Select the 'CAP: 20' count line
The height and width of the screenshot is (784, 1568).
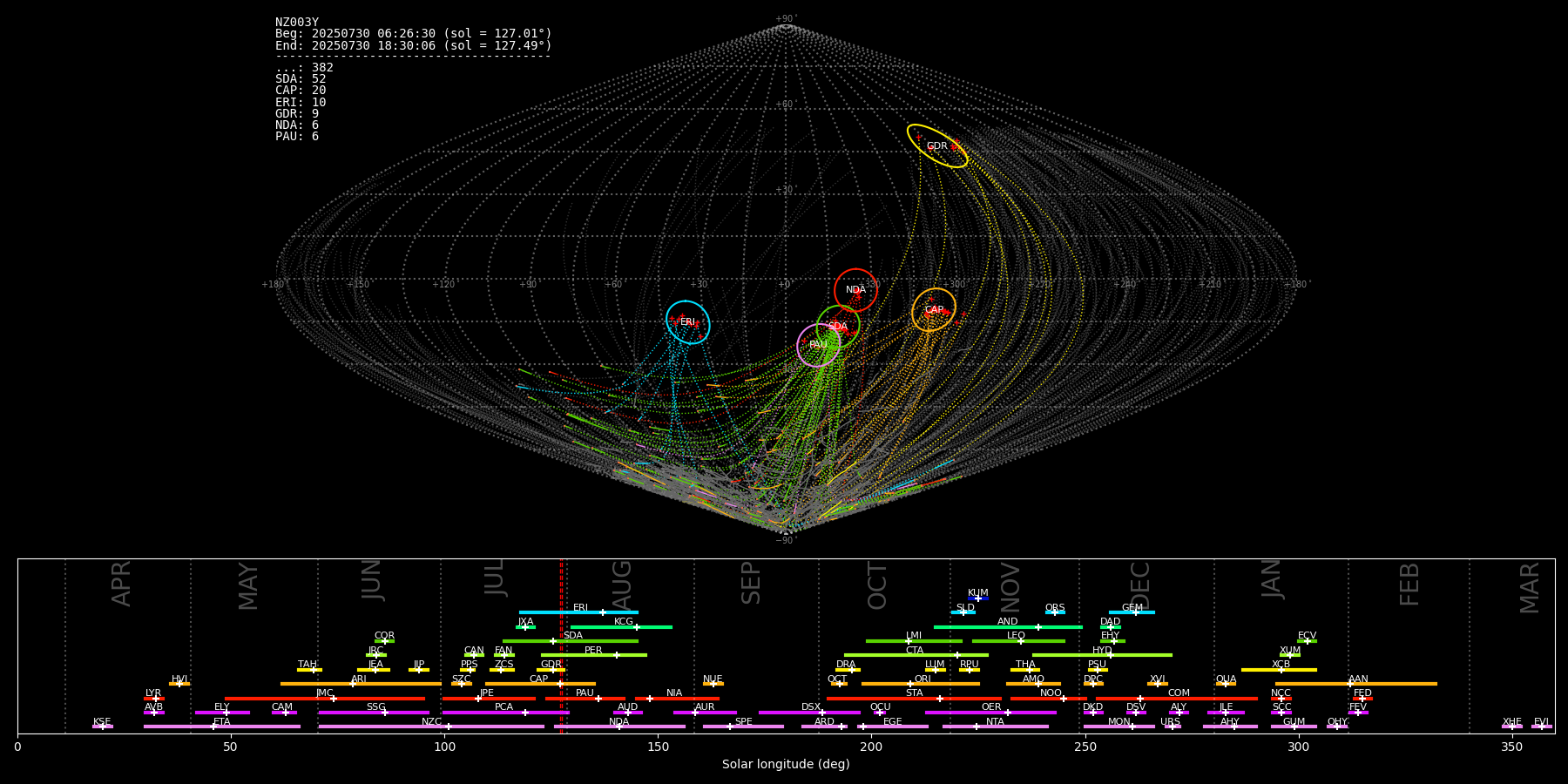pos(301,91)
